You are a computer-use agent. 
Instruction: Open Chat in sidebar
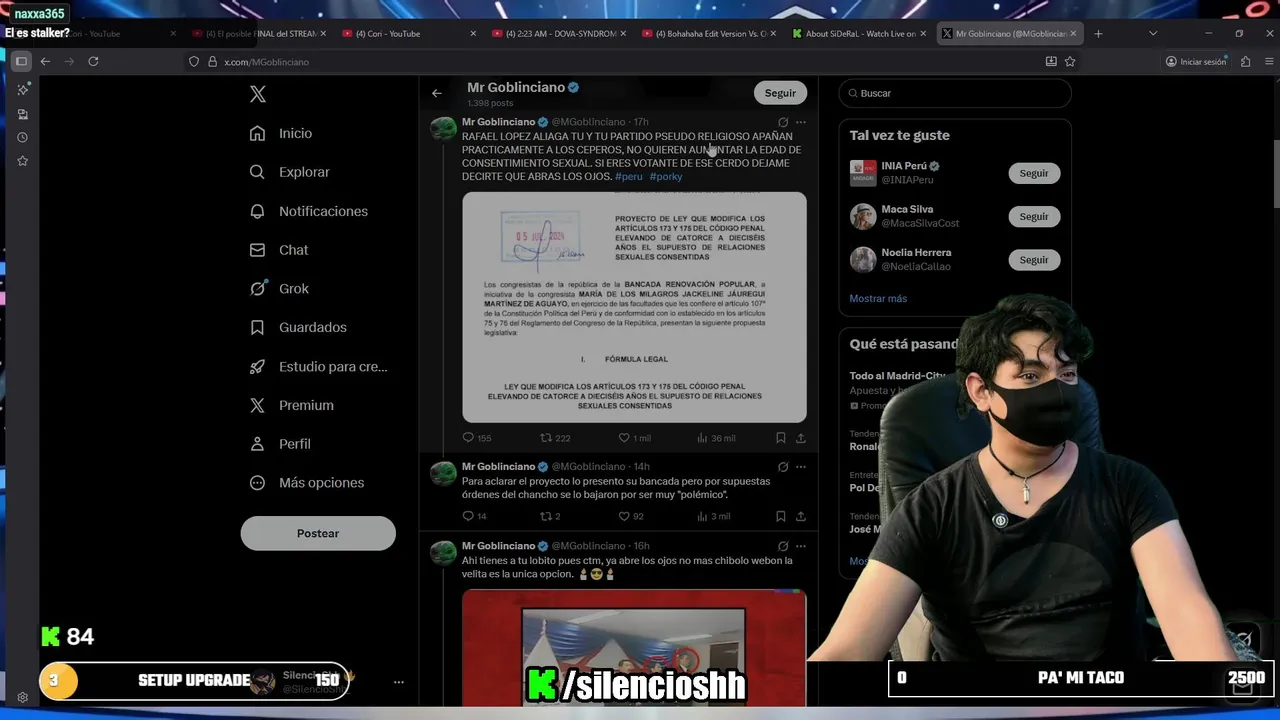point(279,250)
